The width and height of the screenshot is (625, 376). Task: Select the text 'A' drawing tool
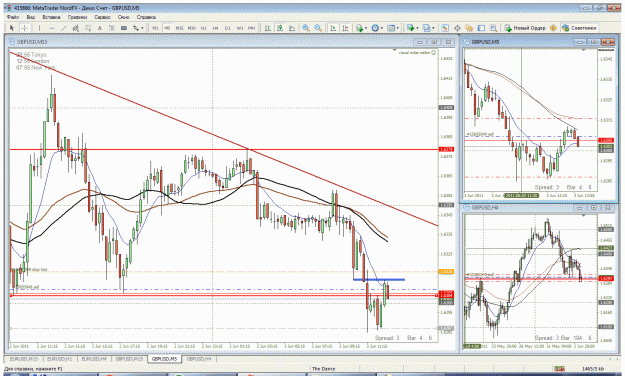click(100, 28)
